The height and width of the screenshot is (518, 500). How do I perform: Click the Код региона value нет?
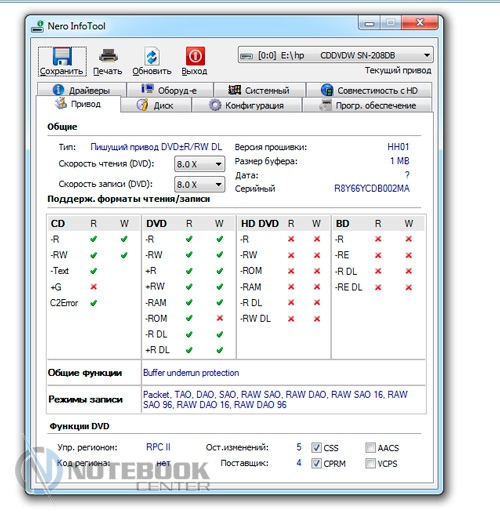point(163,463)
